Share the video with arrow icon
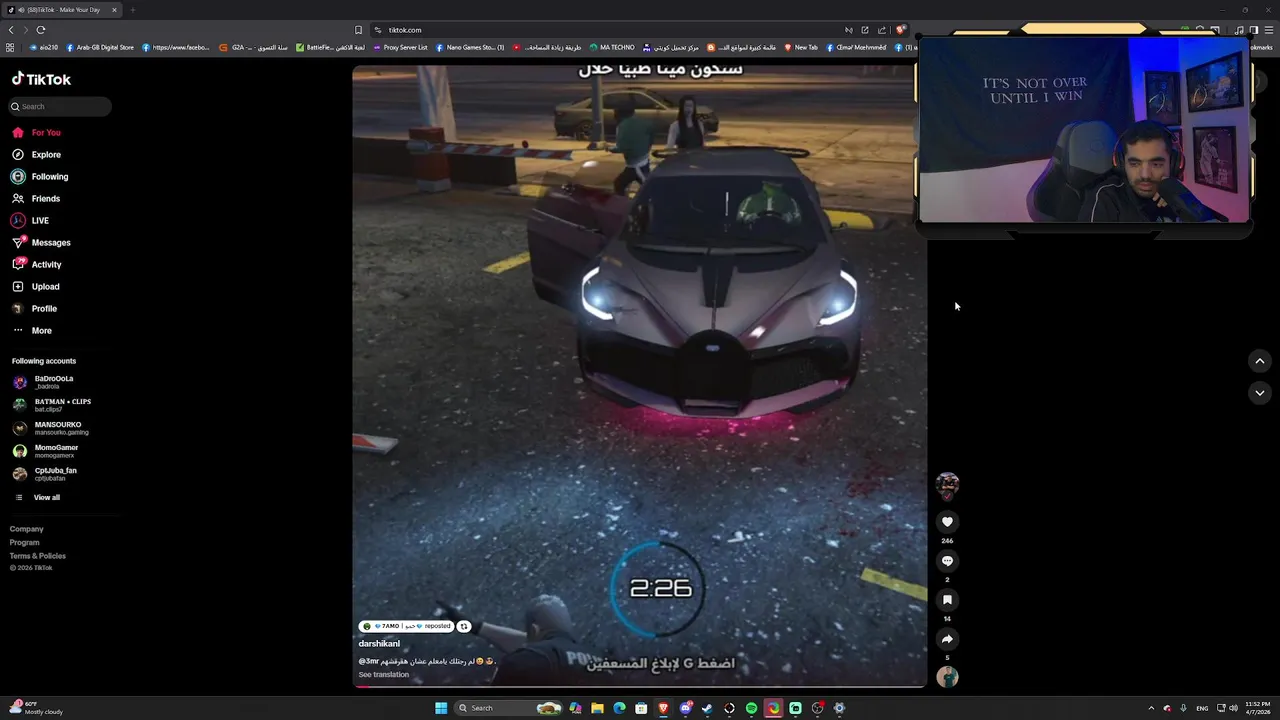Image resolution: width=1280 pixels, height=720 pixels. [947, 639]
